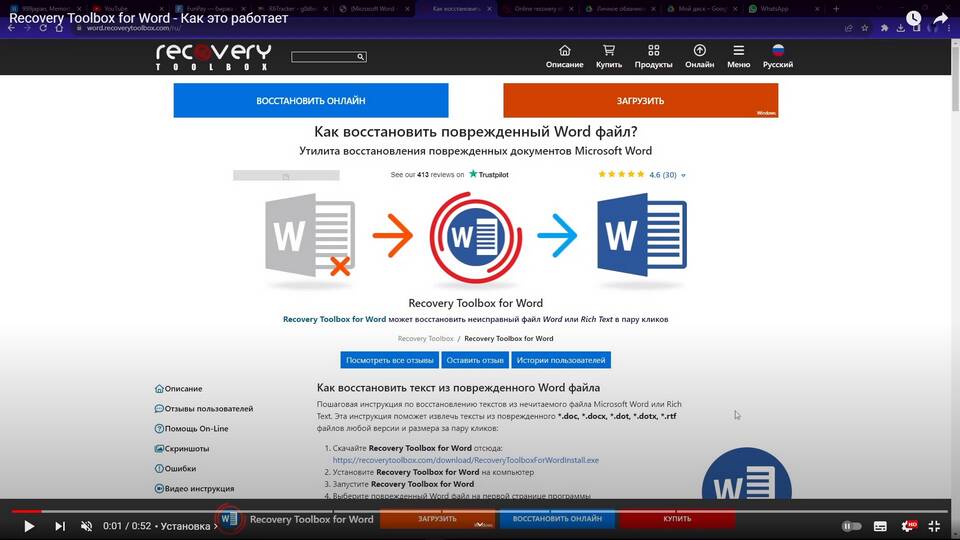960x540 pixels.
Task: Open the Описание home icon
Action: [564, 56]
